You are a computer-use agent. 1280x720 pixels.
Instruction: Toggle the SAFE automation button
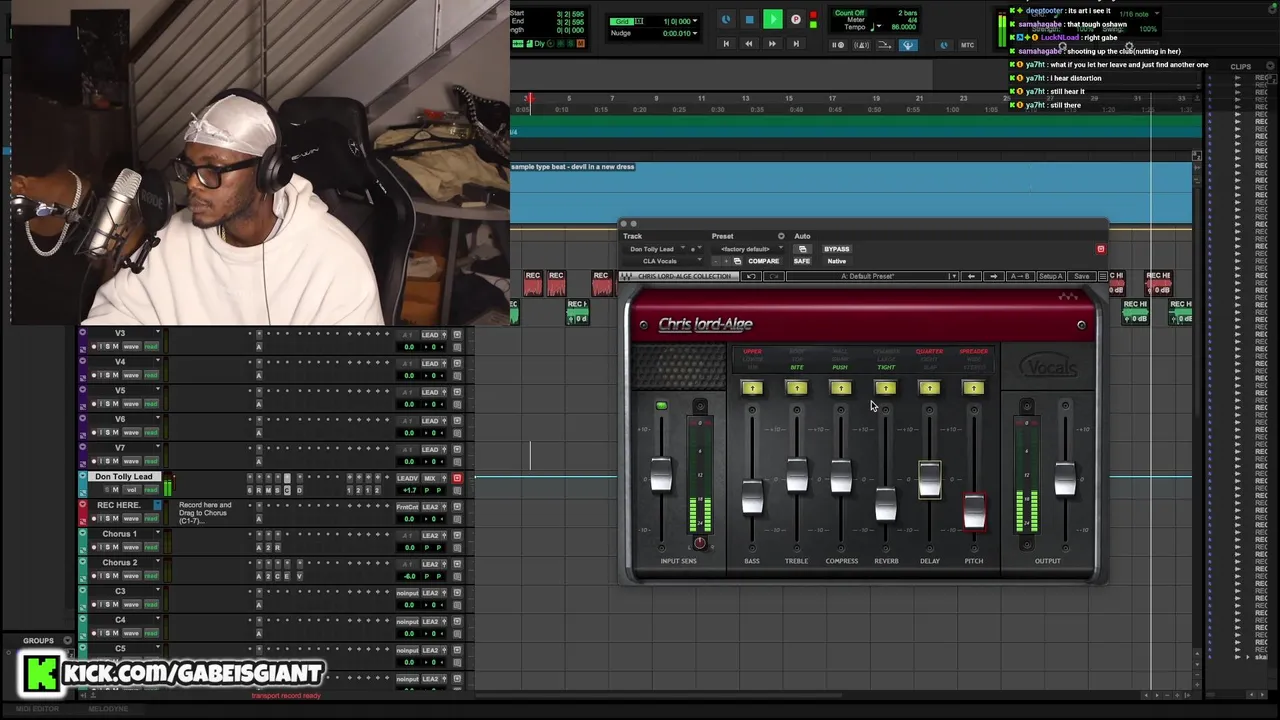pos(802,261)
